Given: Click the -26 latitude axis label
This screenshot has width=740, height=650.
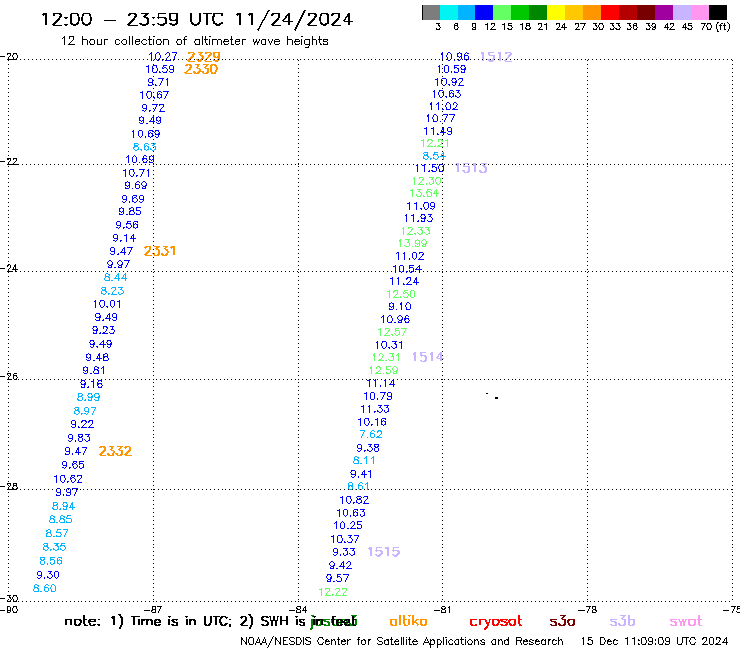Looking at the screenshot, I should click(x=9, y=377).
